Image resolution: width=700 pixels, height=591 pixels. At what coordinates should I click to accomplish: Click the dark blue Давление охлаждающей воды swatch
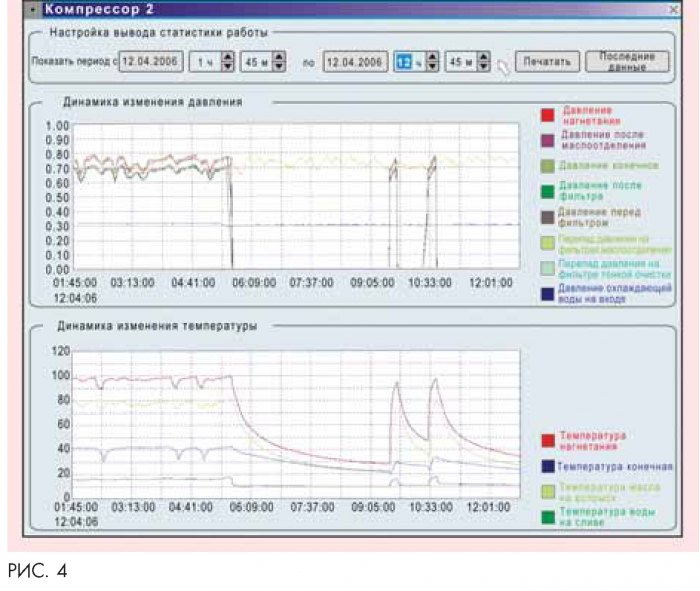point(546,293)
